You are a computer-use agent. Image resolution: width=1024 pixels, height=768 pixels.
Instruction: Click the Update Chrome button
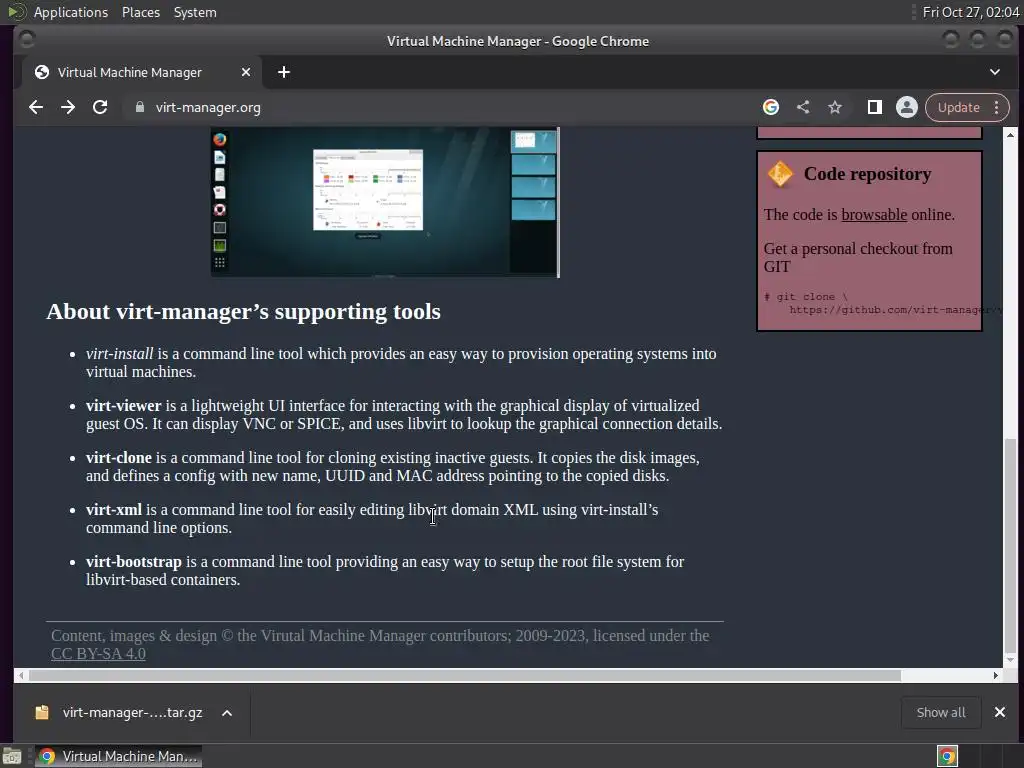(958, 107)
